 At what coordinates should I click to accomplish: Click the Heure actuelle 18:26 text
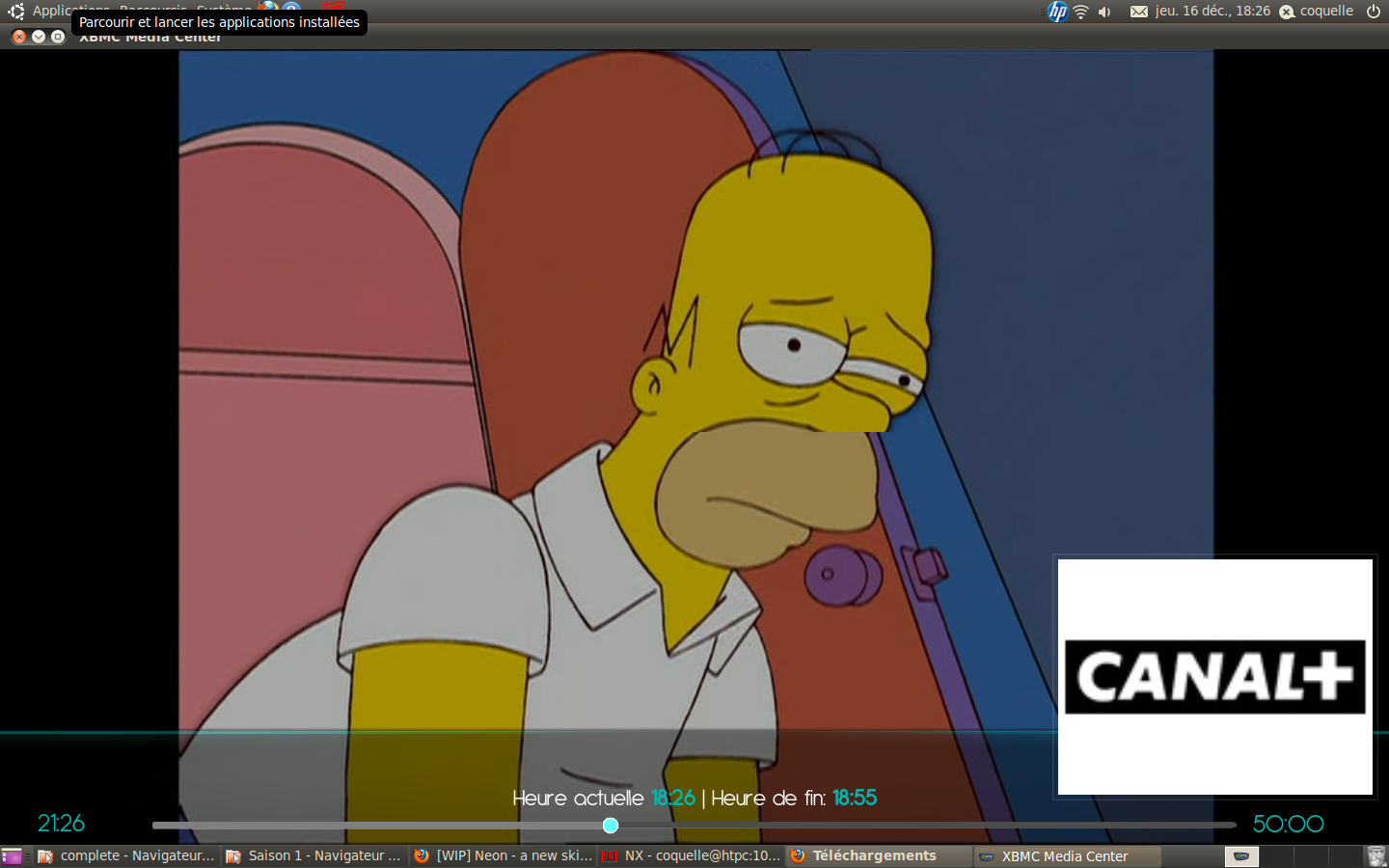[604, 799]
